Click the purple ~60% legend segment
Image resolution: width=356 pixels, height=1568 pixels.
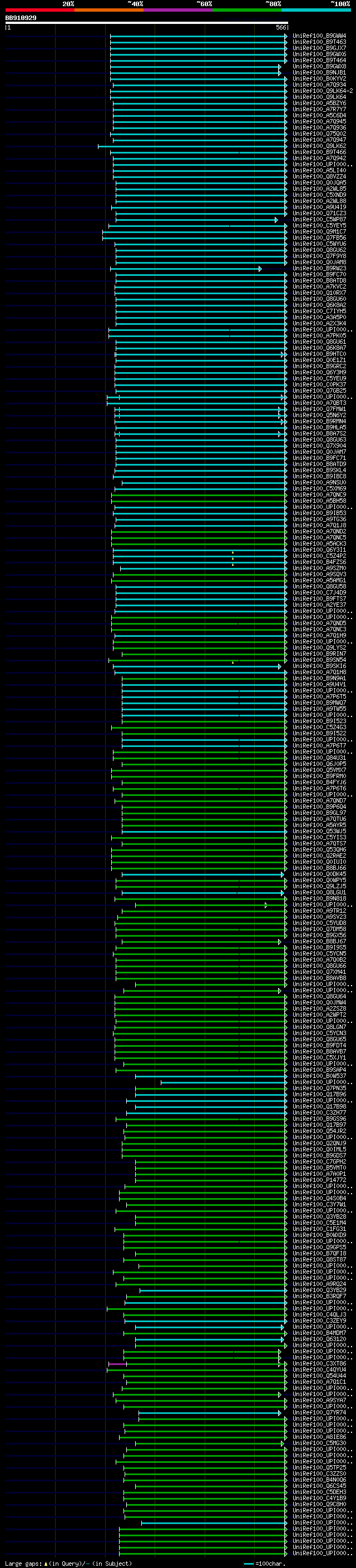tap(179, 10)
